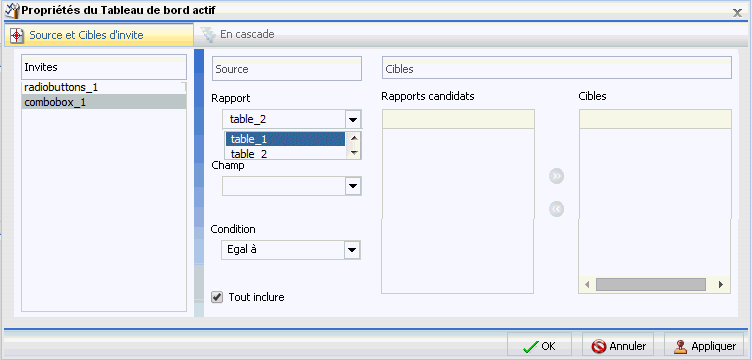The height and width of the screenshot is (360, 752).
Task: Click the green checkmark OK icon
Action: 530,346
